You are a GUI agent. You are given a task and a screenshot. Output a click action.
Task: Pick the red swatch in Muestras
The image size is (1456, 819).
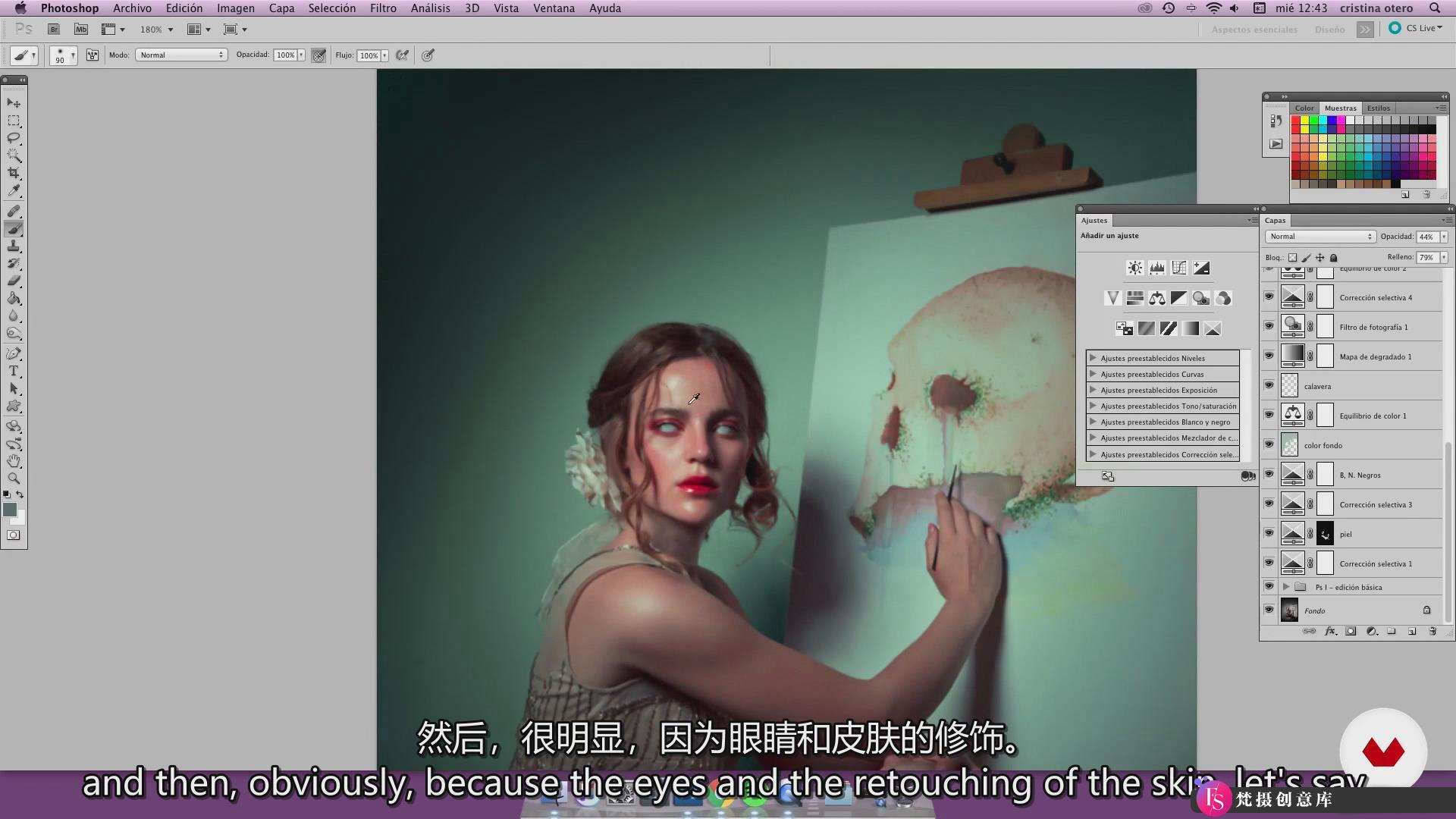(1296, 121)
